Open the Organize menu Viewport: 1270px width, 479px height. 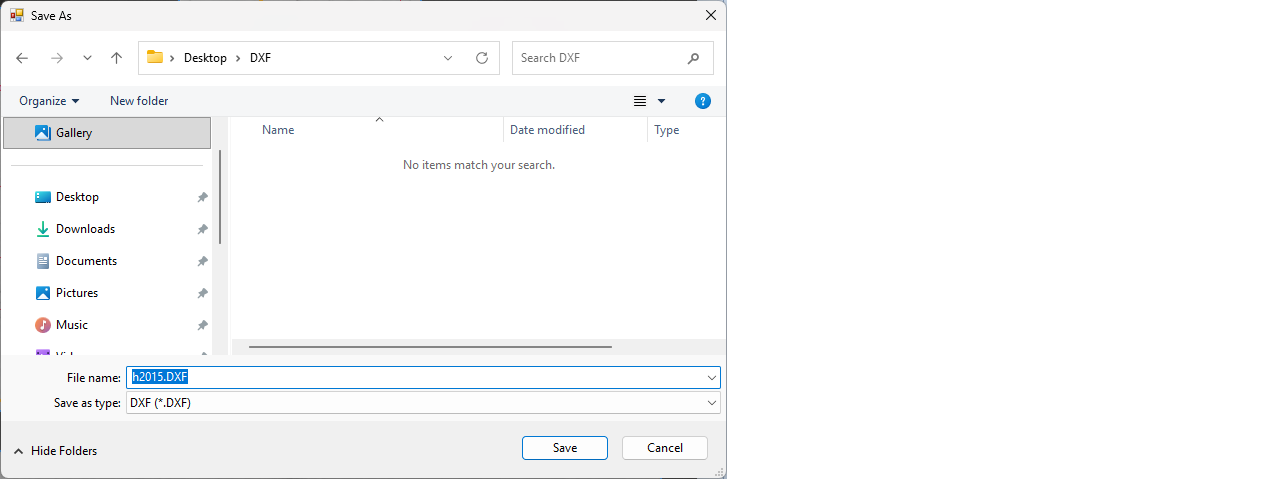[x=48, y=101]
